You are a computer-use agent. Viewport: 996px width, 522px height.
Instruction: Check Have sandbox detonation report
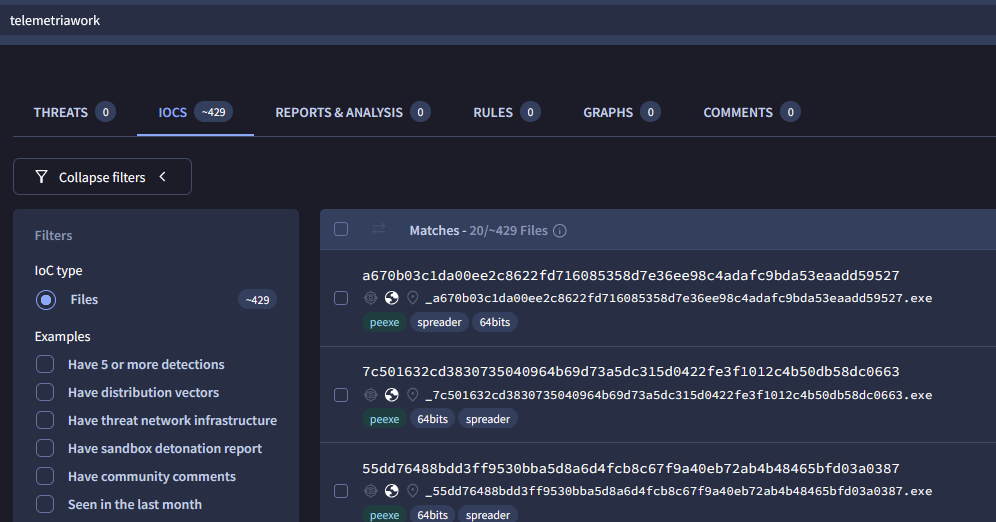45,448
